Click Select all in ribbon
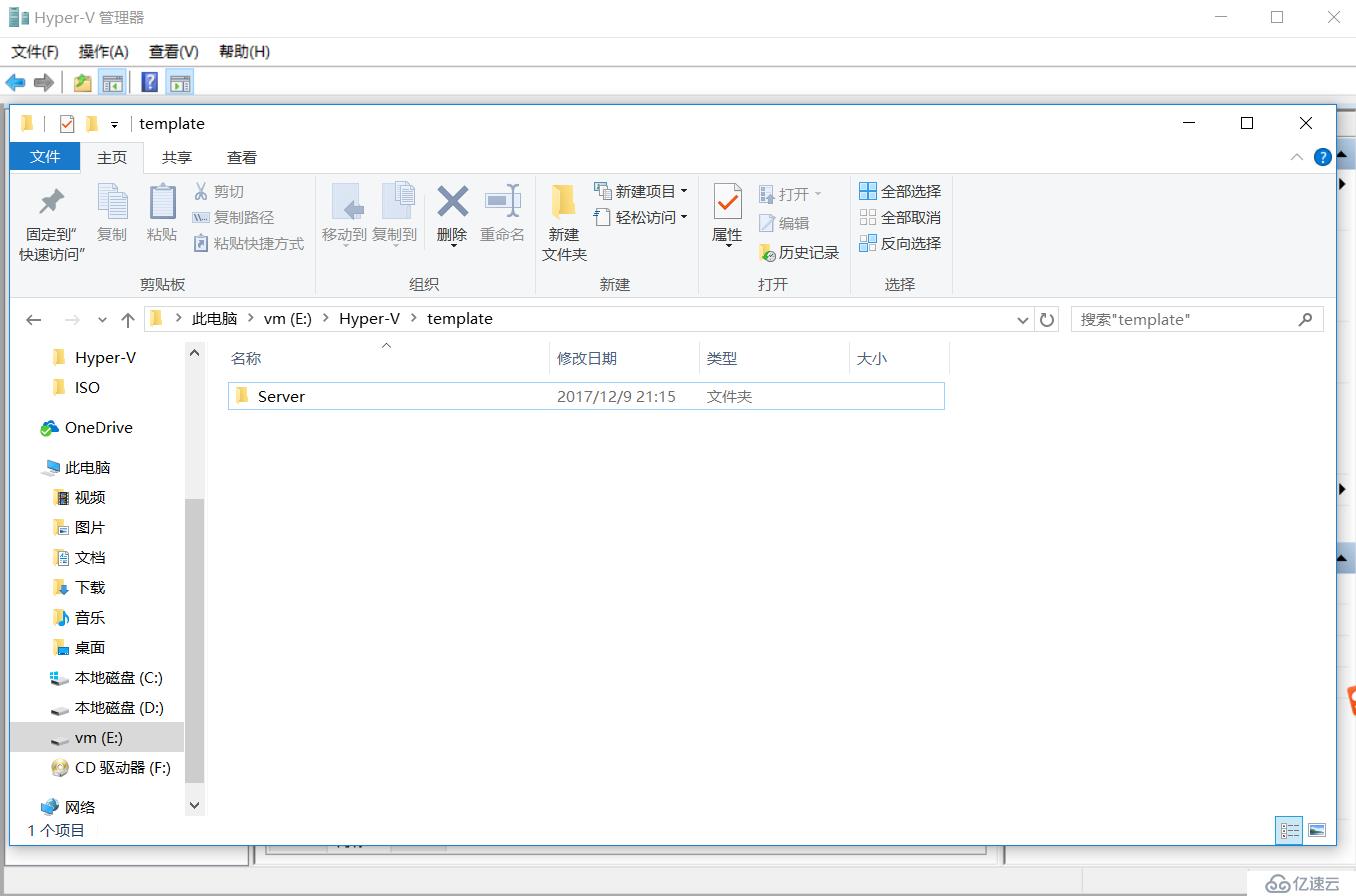This screenshot has height=896, width=1356. (900, 191)
